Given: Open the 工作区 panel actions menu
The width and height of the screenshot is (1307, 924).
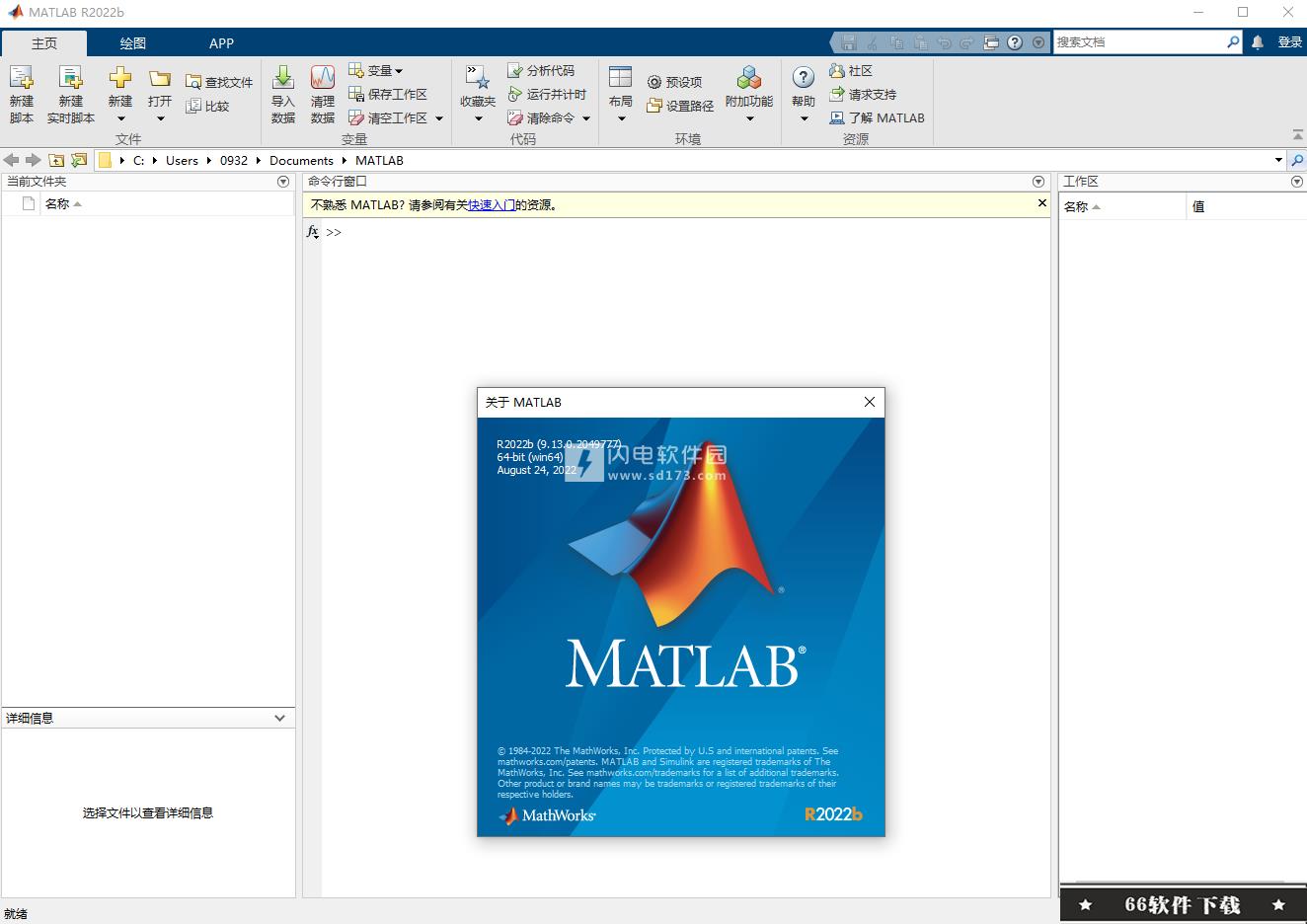Looking at the screenshot, I should [1297, 182].
